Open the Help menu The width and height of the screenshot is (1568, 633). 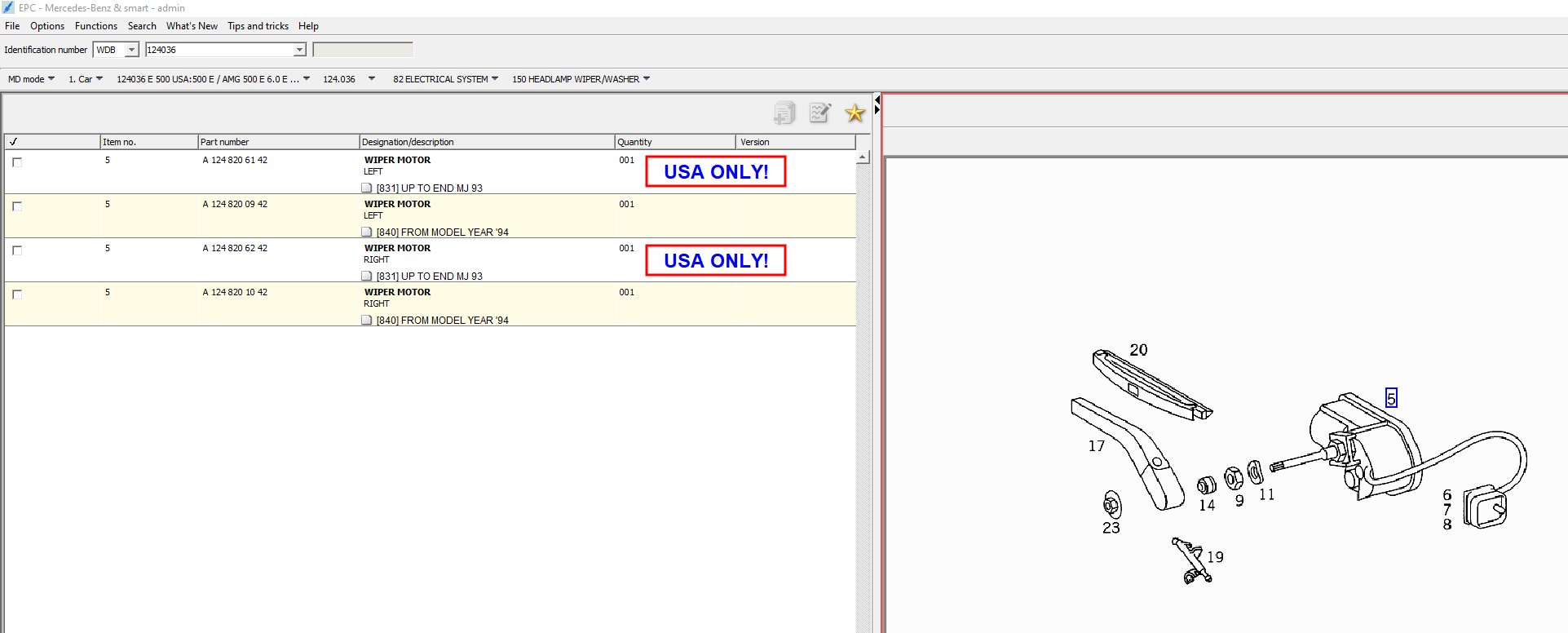[x=308, y=26]
